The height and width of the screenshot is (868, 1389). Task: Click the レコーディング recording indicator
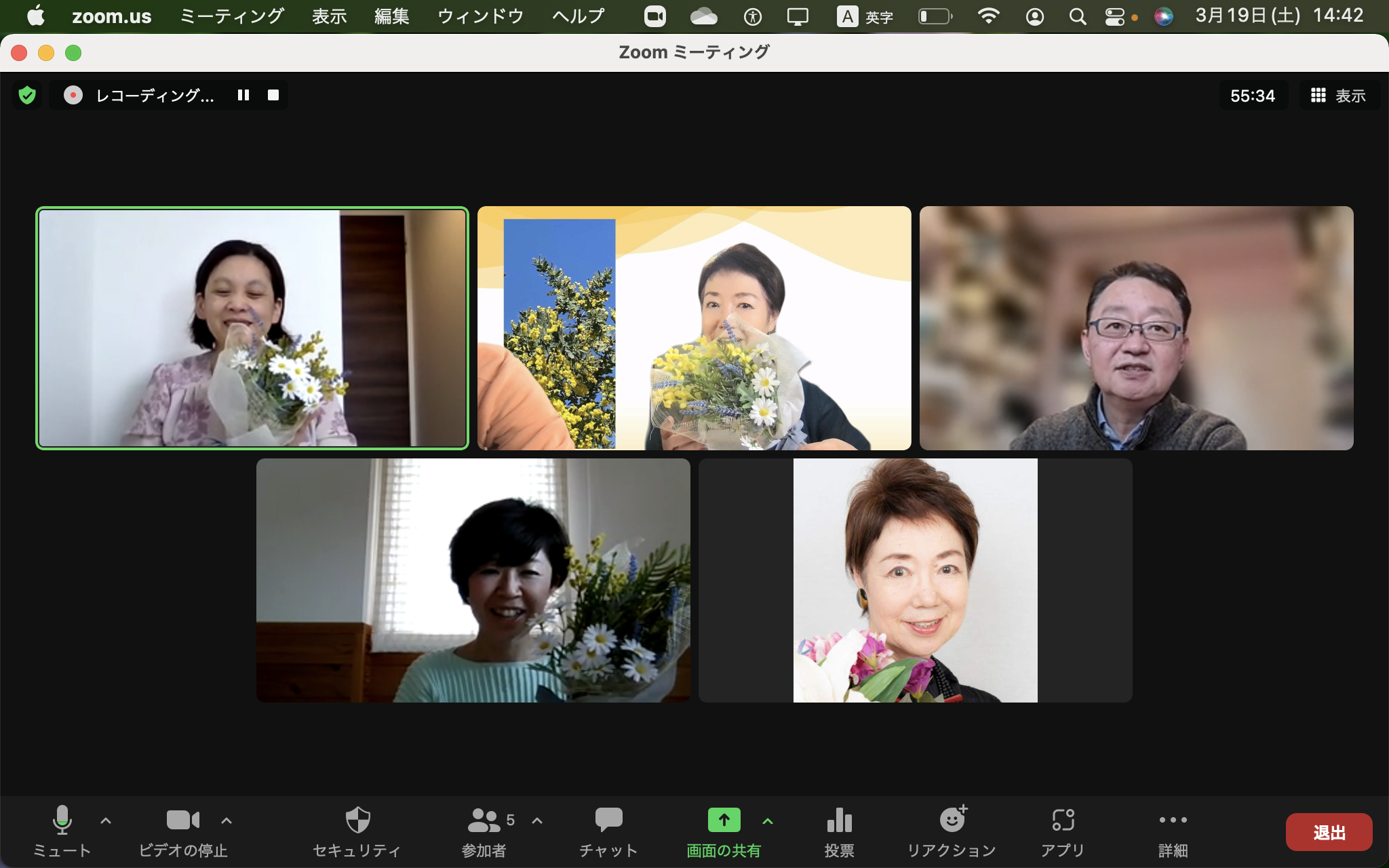click(x=139, y=95)
